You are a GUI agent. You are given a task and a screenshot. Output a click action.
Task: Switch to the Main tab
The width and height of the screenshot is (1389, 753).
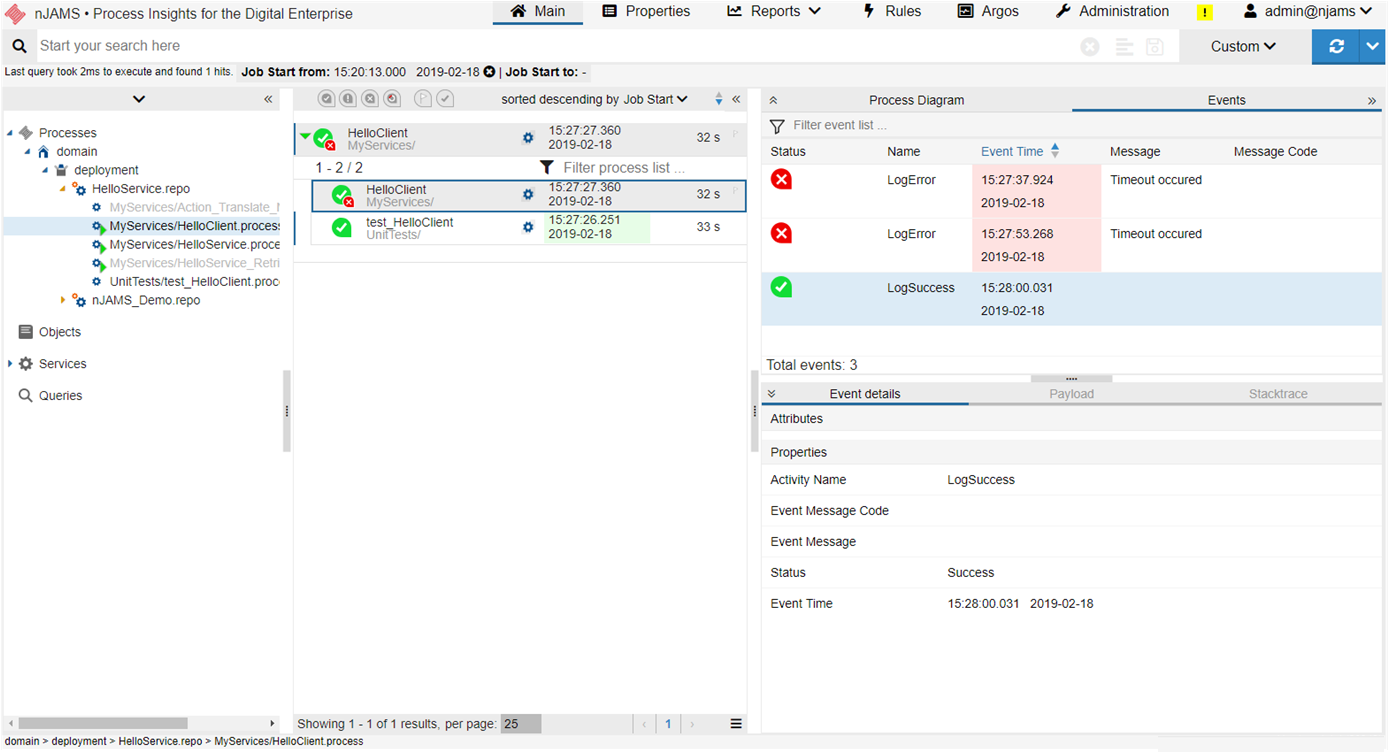[x=538, y=12]
